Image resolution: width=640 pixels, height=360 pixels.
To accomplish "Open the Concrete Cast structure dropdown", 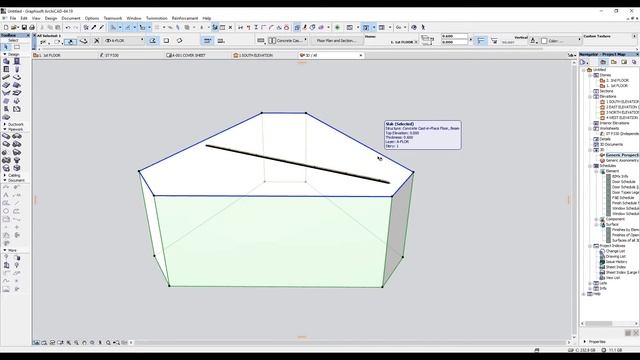I will click(288, 40).
